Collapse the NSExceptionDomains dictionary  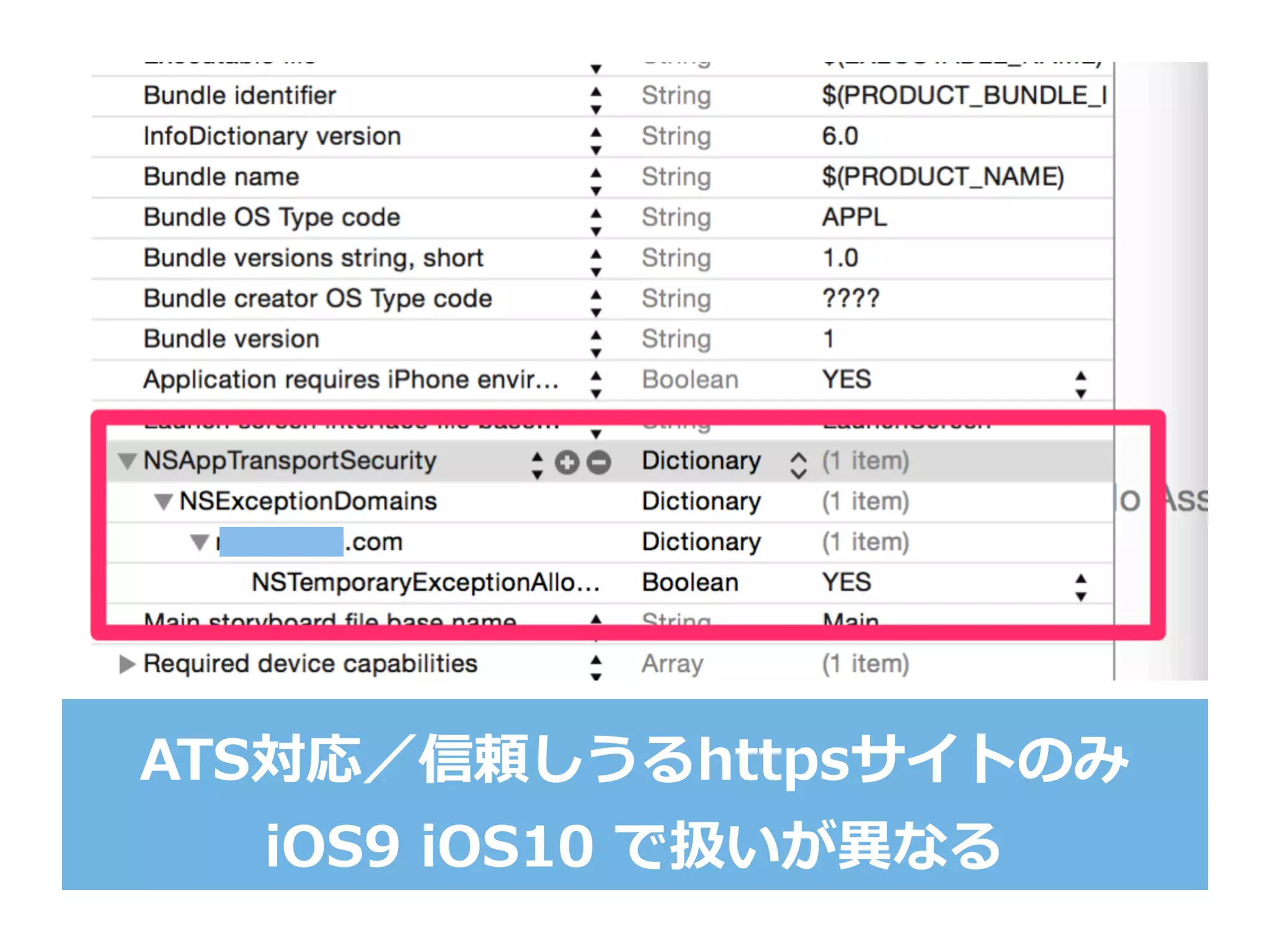(164, 501)
